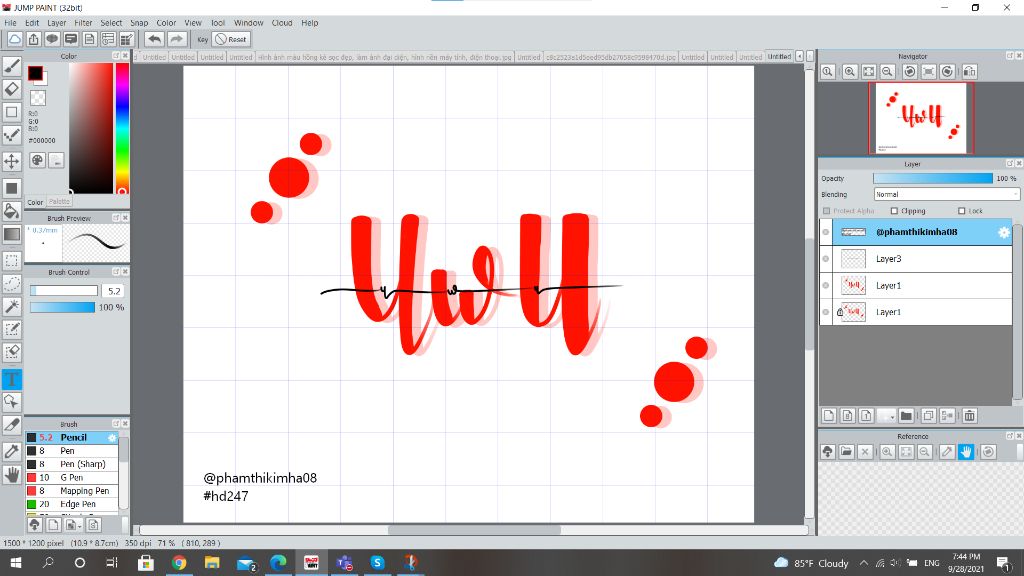Screen dimensions: 1024x576
Task: Select the Lasso selection tool
Action: 12,283
